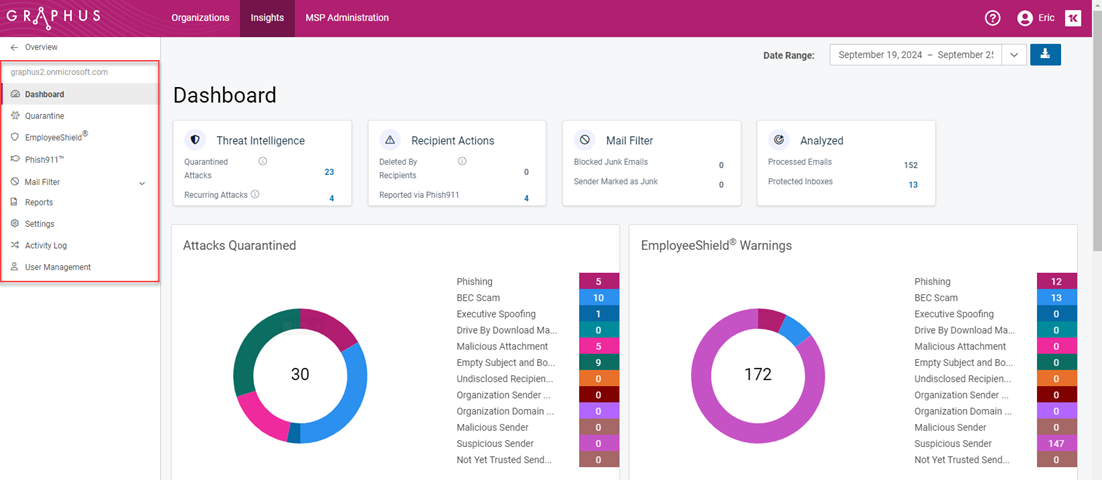
Task: Click Attacks Quarantined BEC Scam swatch 10
Action: point(599,297)
